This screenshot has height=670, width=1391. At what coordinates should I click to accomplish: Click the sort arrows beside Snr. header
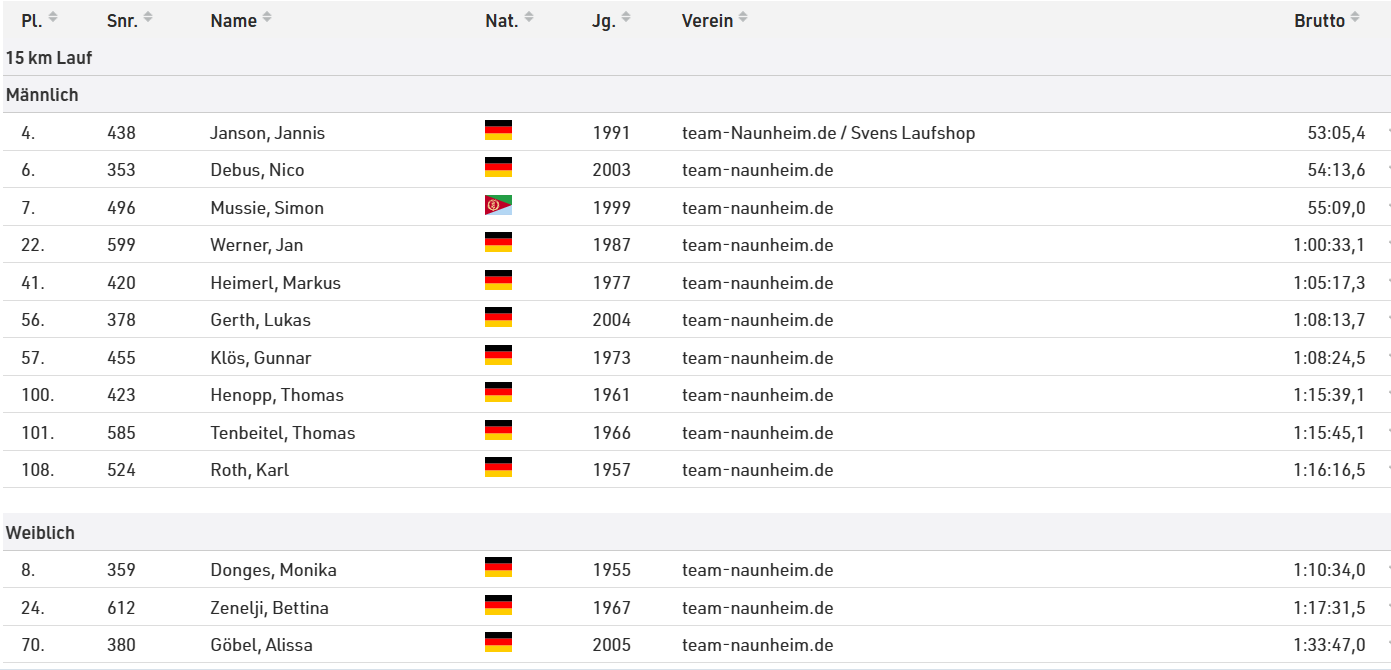coord(148,18)
